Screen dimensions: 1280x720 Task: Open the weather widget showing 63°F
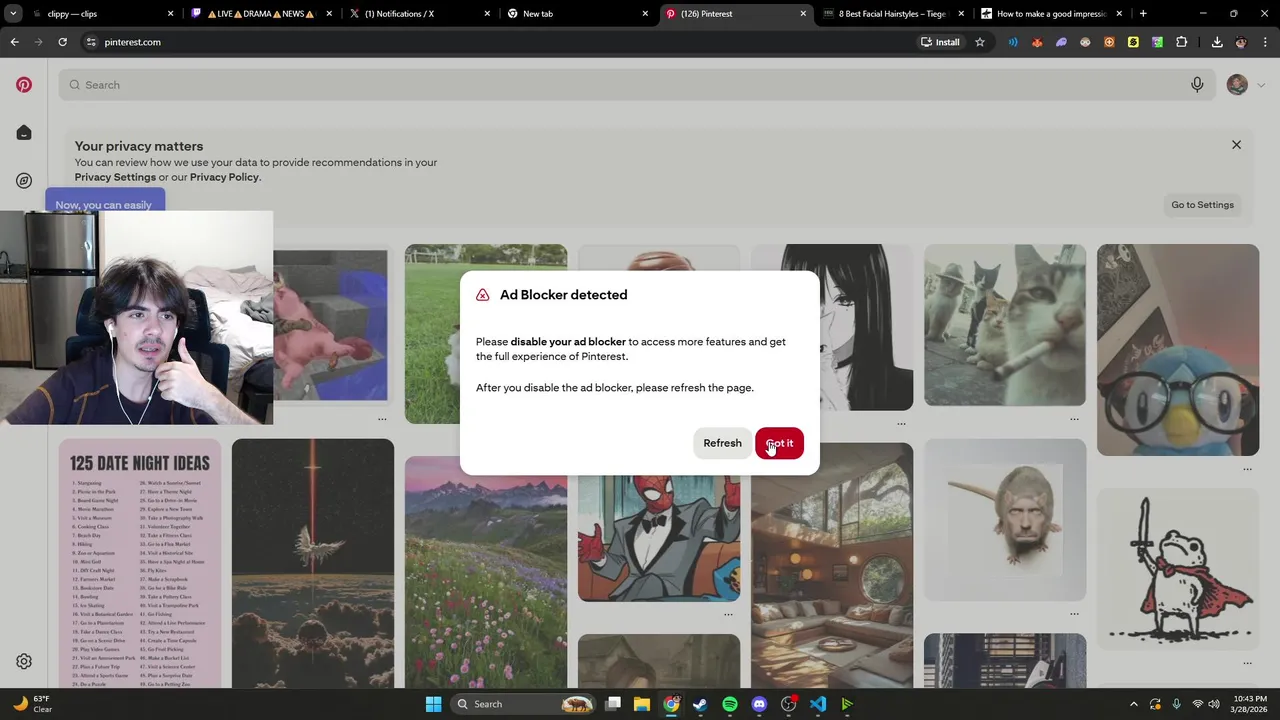click(x=32, y=704)
